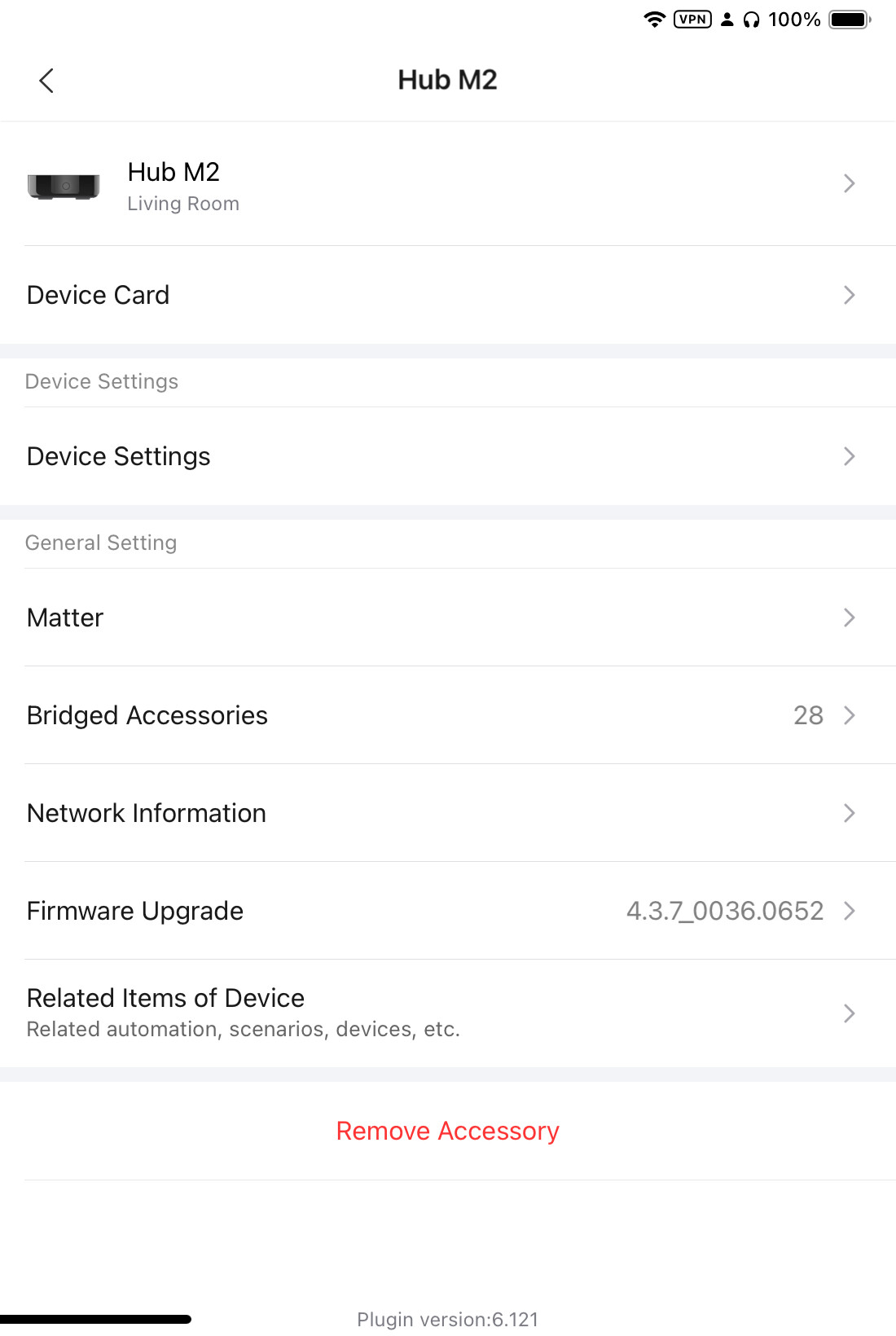Image resolution: width=896 pixels, height=1336 pixels.
Task: Tap the Hub M2 device thumbnail image
Action: point(64,186)
